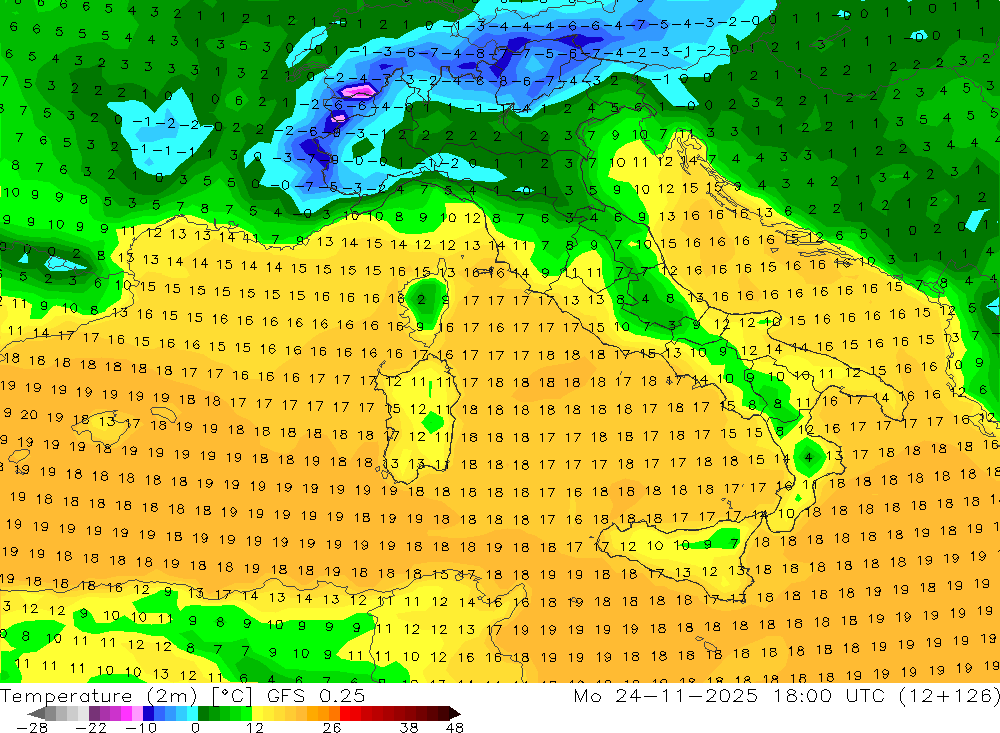
Task: Select the -10 legend label
Action: (x=141, y=727)
